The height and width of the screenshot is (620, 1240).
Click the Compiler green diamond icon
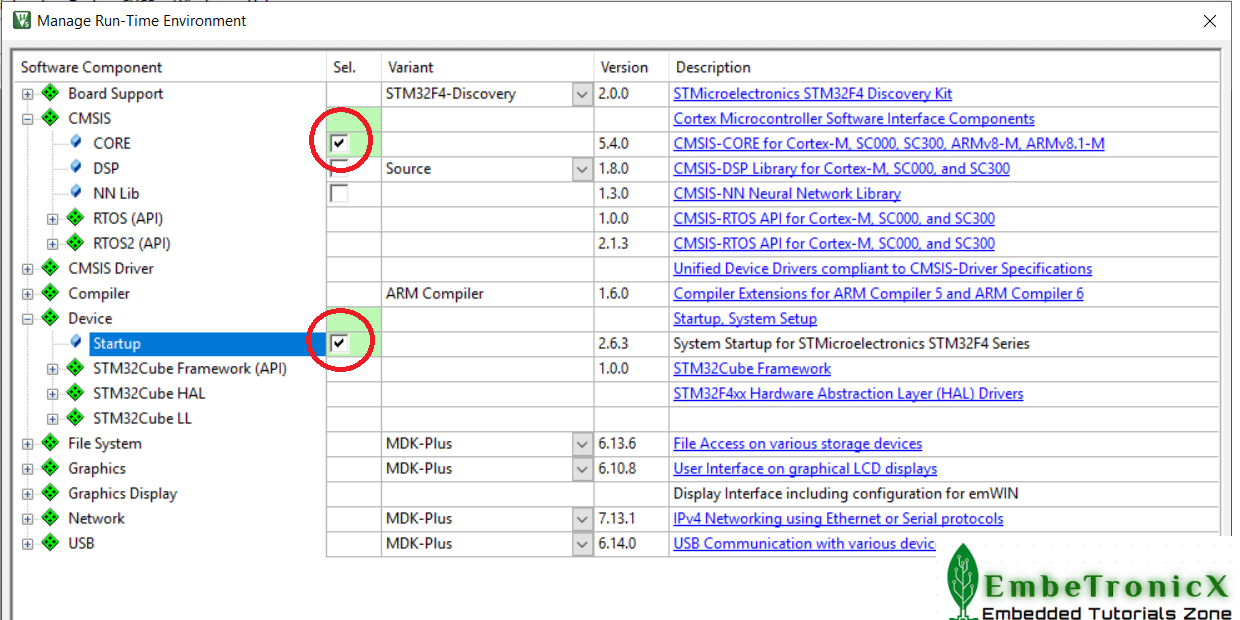[x=51, y=293]
